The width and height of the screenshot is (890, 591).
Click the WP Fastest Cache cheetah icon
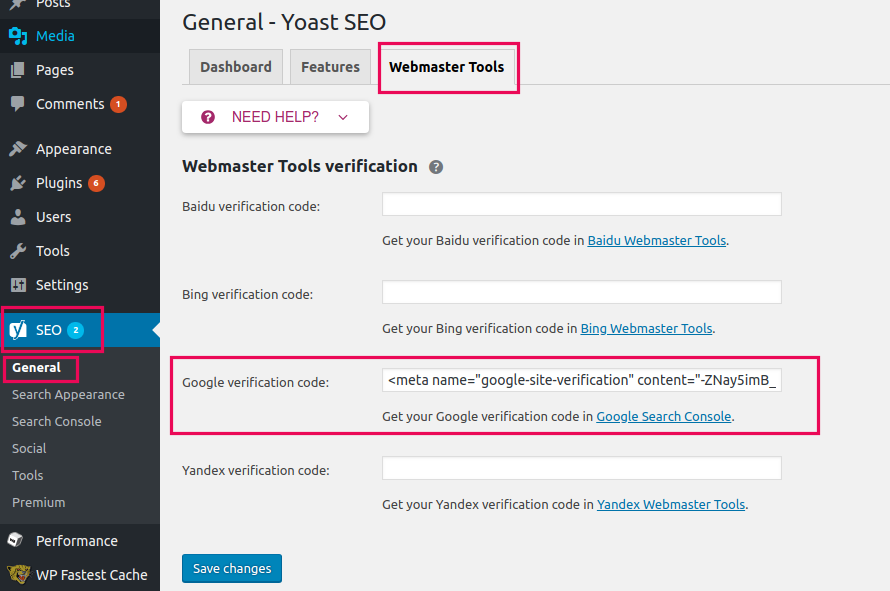tap(18, 575)
